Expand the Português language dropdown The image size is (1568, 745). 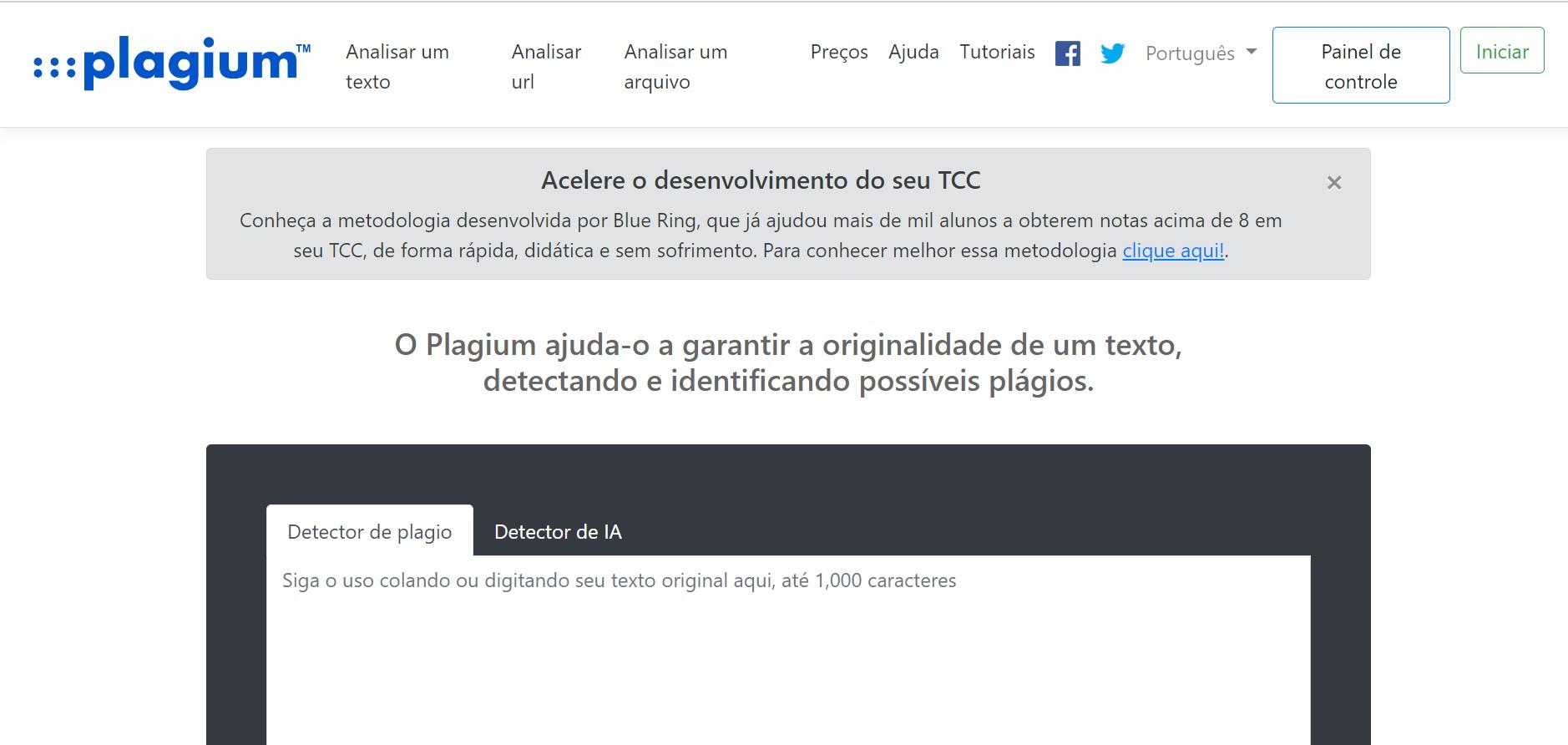[x=1201, y=53]
